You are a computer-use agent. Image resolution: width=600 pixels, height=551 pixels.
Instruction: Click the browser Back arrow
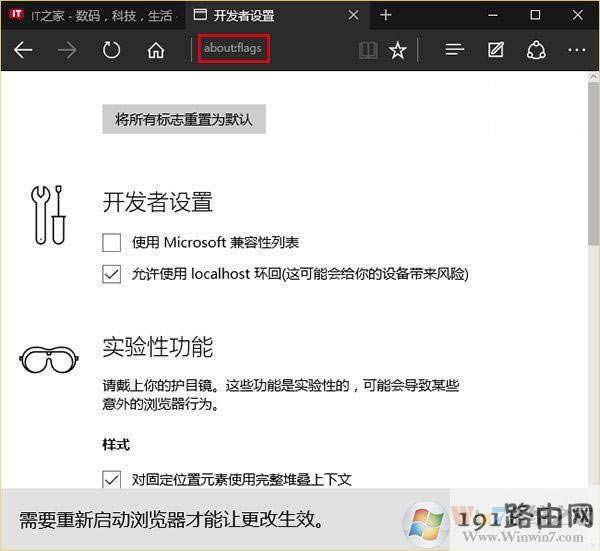coord(23,50)
